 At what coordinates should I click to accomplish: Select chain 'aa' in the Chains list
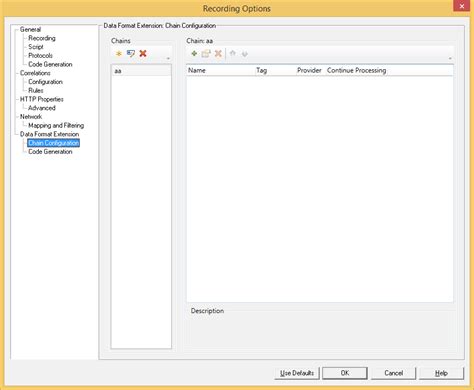click(x=141, y=71)
